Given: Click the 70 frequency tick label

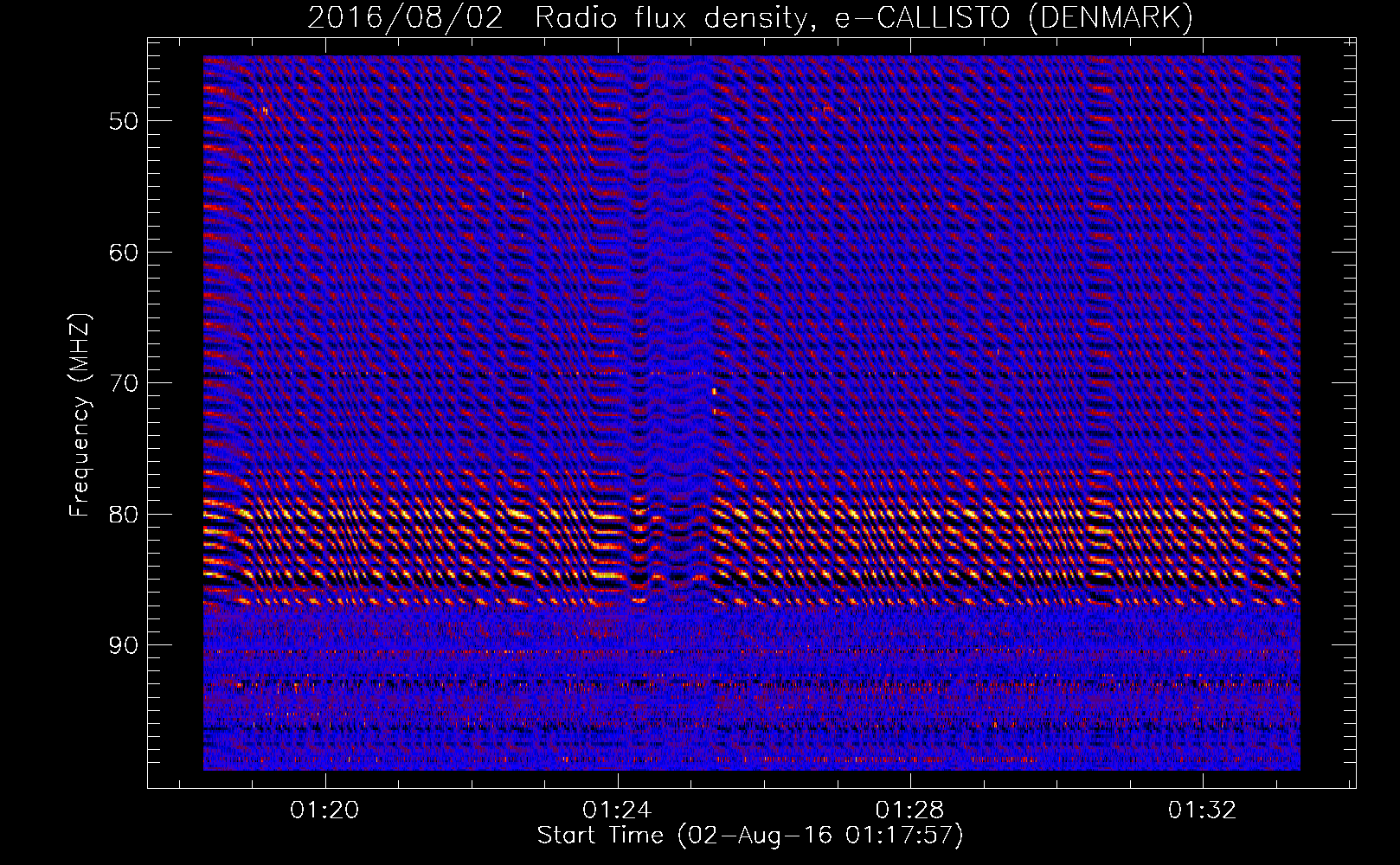Looking at the screenshot, I should click(x=123, y=383).
